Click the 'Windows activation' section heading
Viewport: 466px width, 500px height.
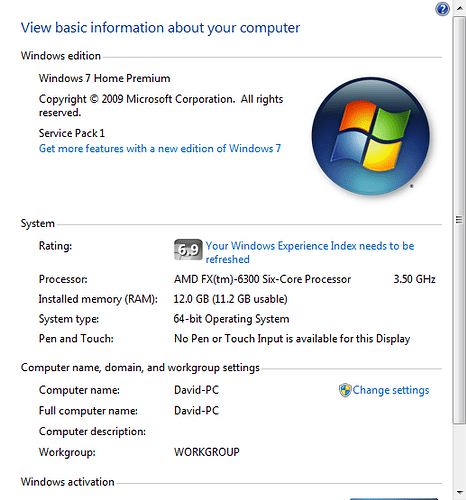67,482
